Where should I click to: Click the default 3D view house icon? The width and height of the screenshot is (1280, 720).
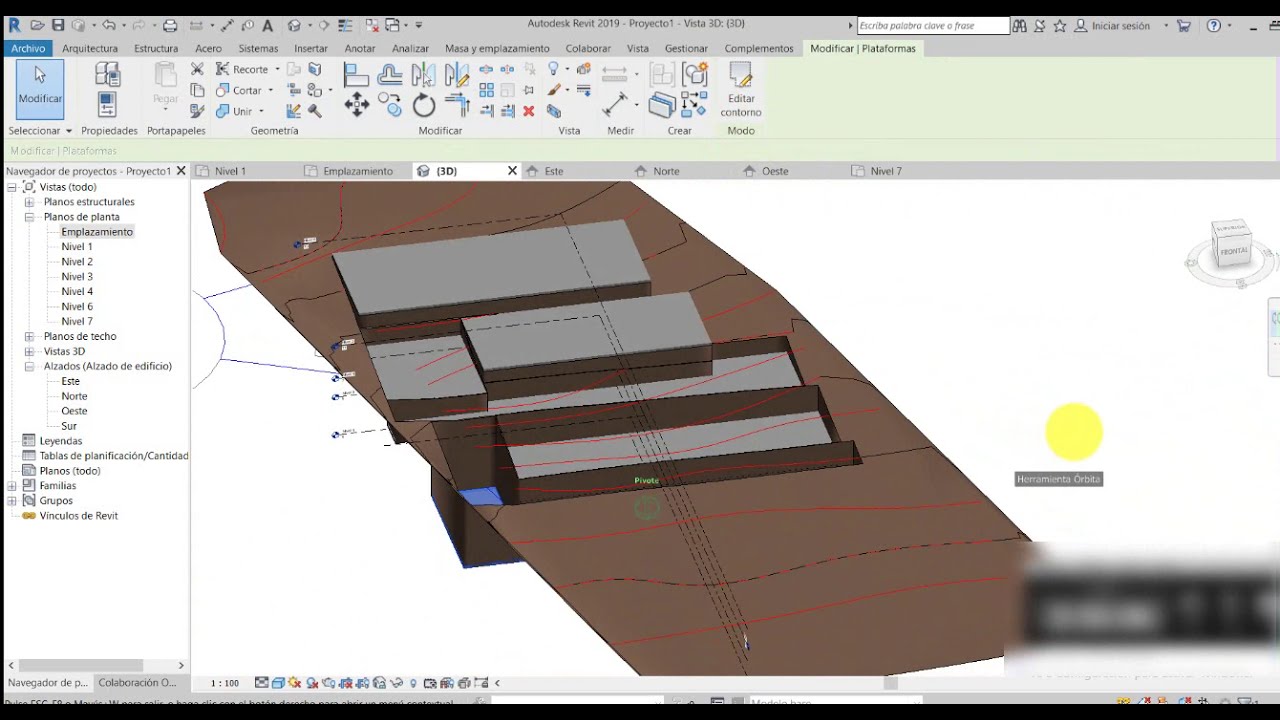[294, 25]
